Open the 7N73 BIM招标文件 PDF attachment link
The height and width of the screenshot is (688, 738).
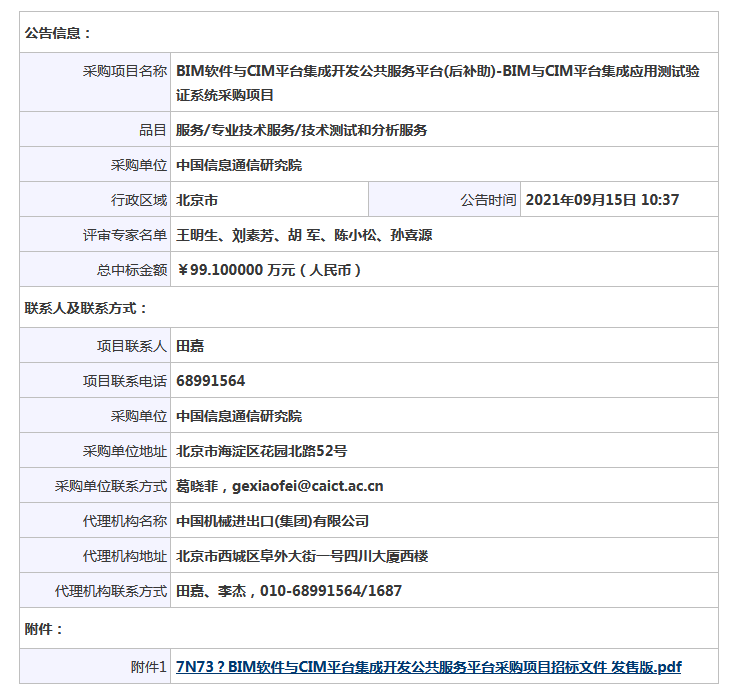click(428, 667)
